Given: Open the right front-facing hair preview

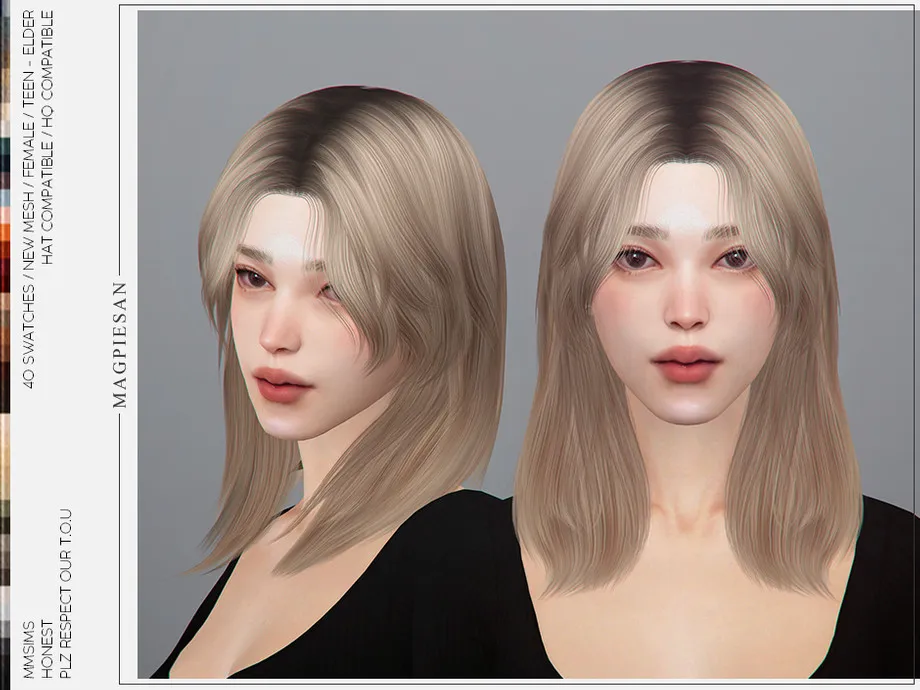Looking at the screenshot, I should pyautogui.click(x=690, y=300).
